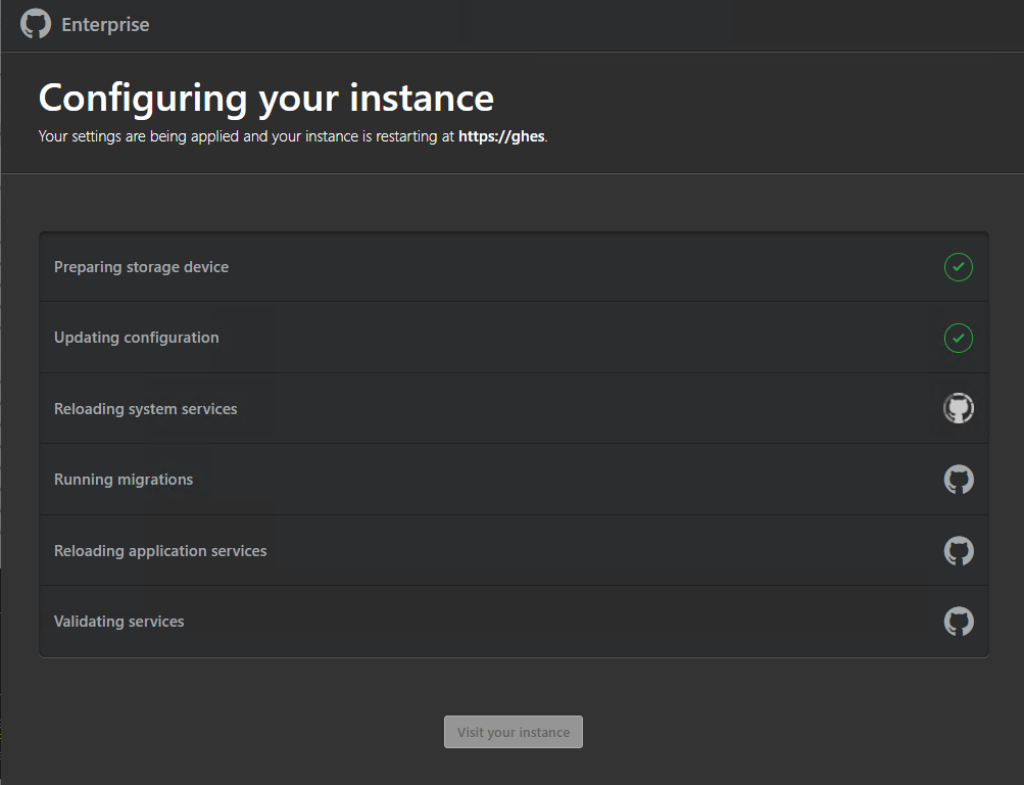Click Octocat icon for Validating services

click(959, 621)
